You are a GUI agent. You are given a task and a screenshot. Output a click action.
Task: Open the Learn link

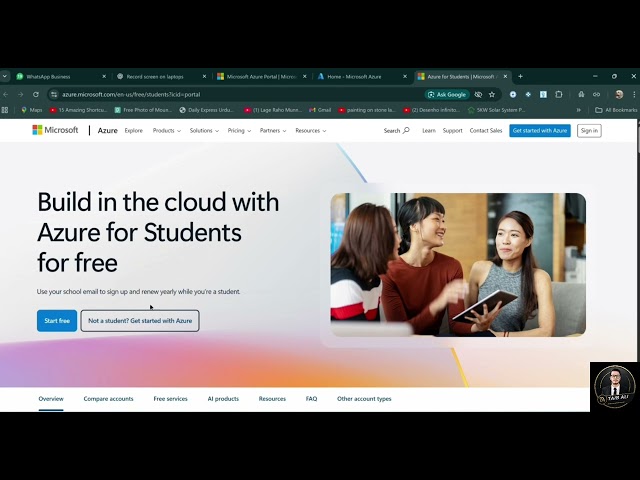(429, 131)
